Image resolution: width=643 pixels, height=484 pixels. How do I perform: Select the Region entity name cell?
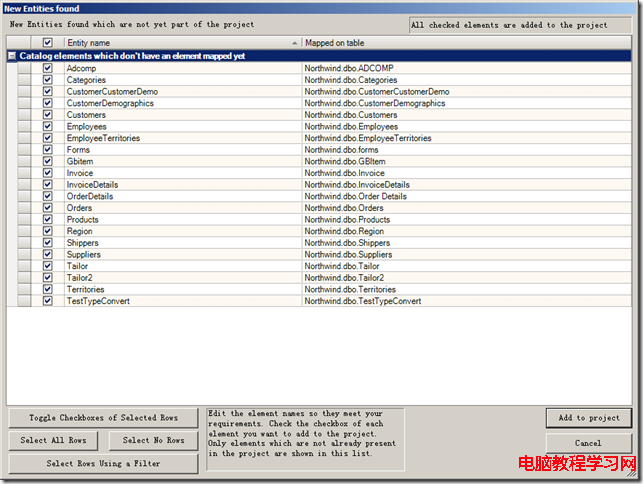pyautogui.click(x=183, y=231)
